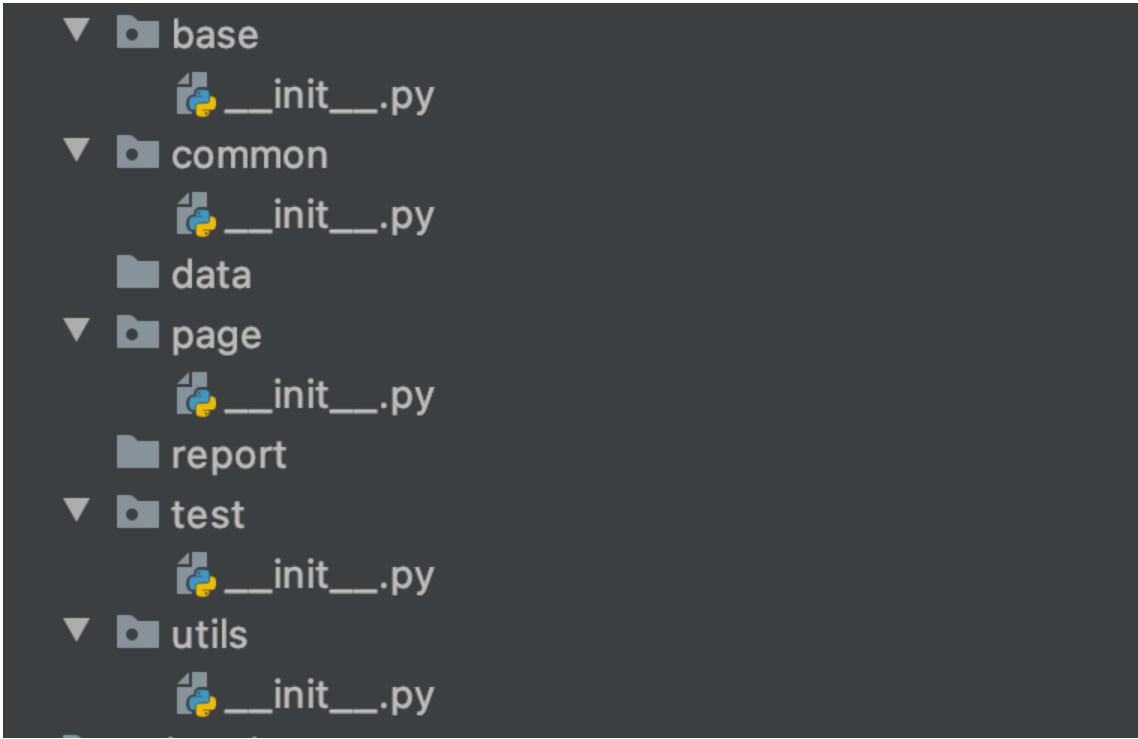Click the report folder icon
This screenshot has width=1138, height=739.
[137, 455]
